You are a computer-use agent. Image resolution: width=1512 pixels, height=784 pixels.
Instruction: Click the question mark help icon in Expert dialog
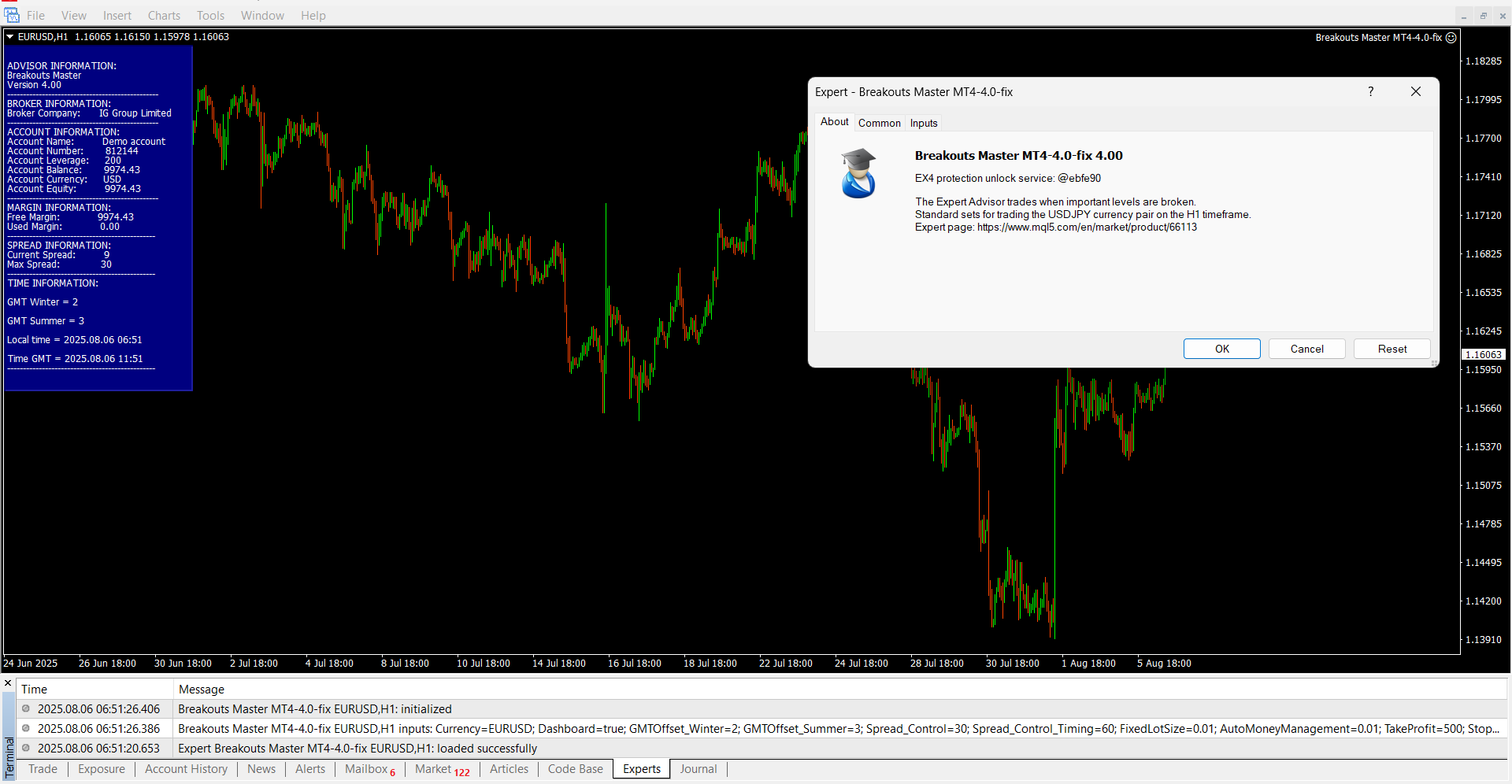pyautogui.click(x=1371, y=91)
